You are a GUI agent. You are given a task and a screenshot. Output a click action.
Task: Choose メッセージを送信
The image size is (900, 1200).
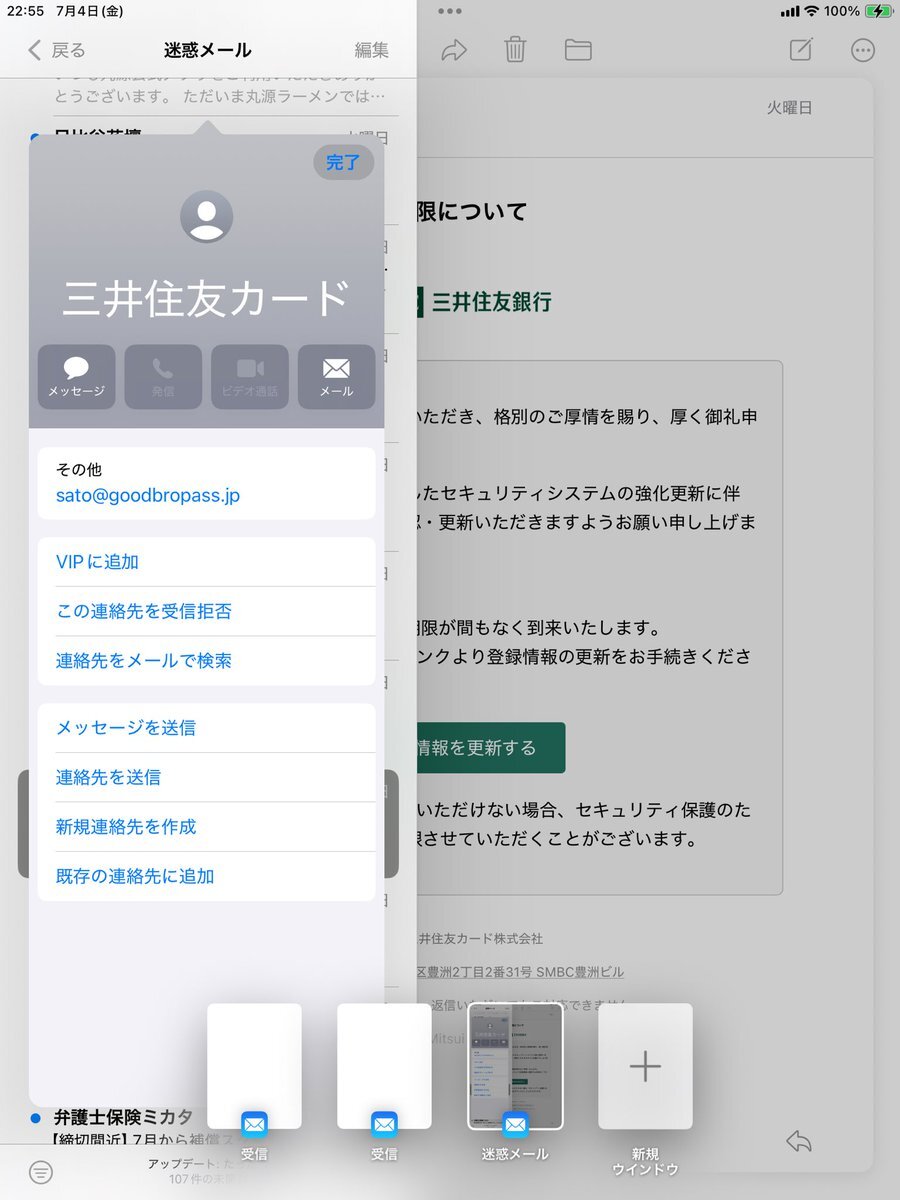207,728
